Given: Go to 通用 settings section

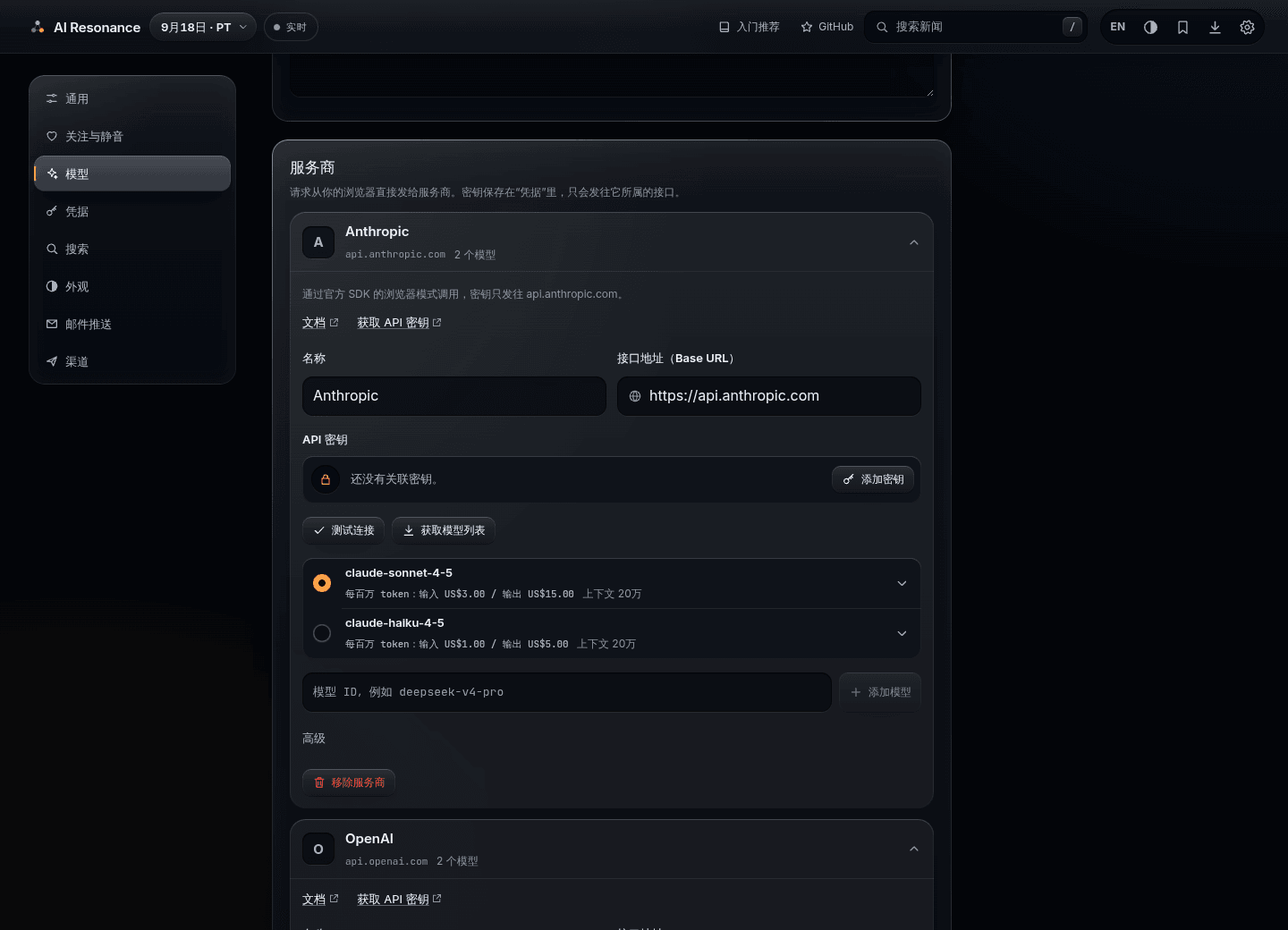Looking at the screenshot, I should (x=132, y=99).
